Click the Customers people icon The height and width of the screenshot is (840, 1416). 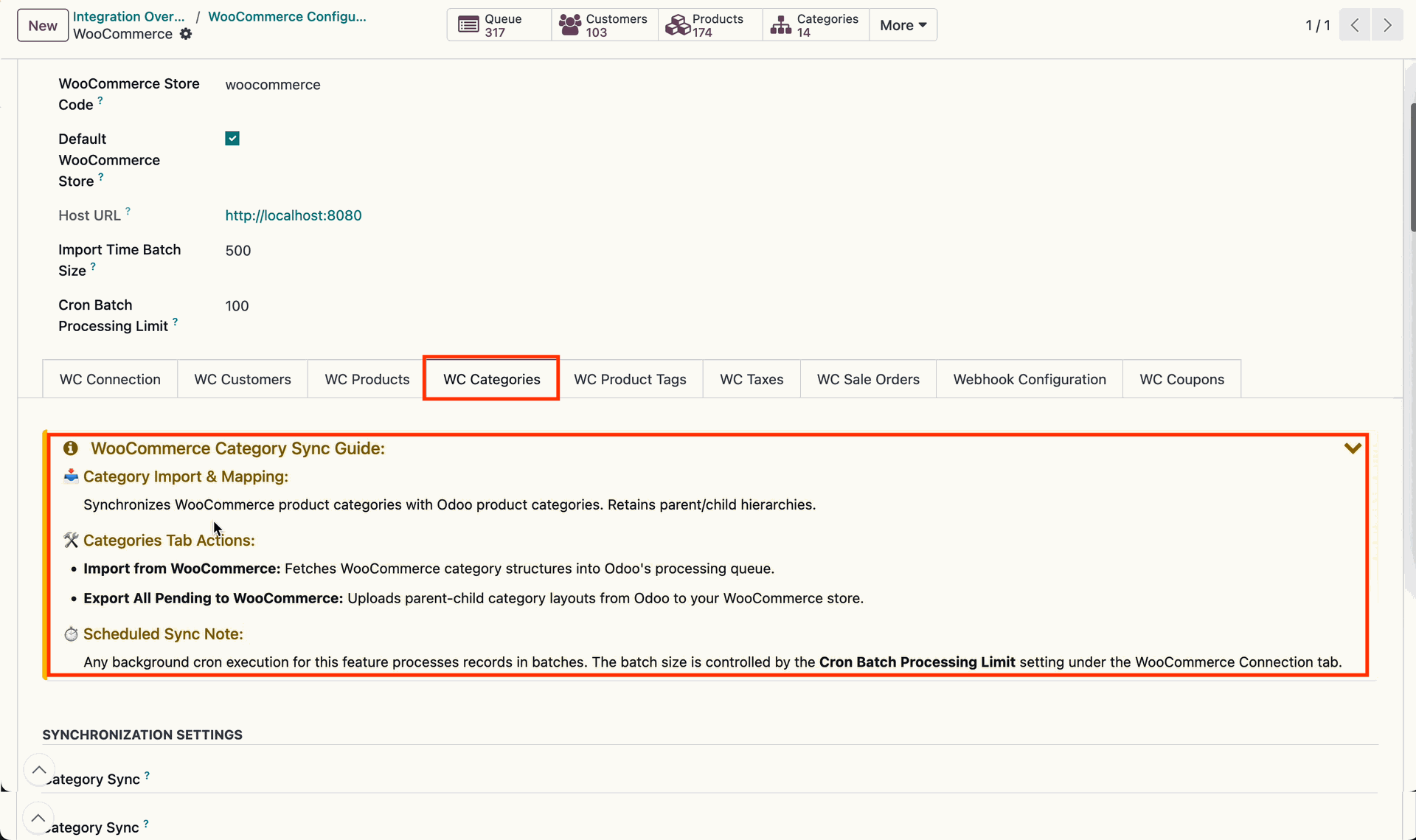point(570,25)
